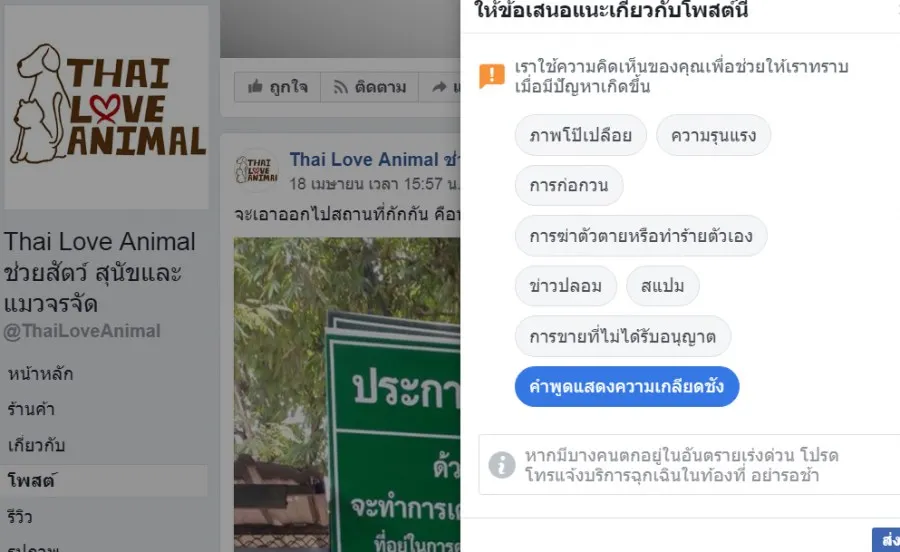Select the การก่อกวน option chip

coord(569,185)
